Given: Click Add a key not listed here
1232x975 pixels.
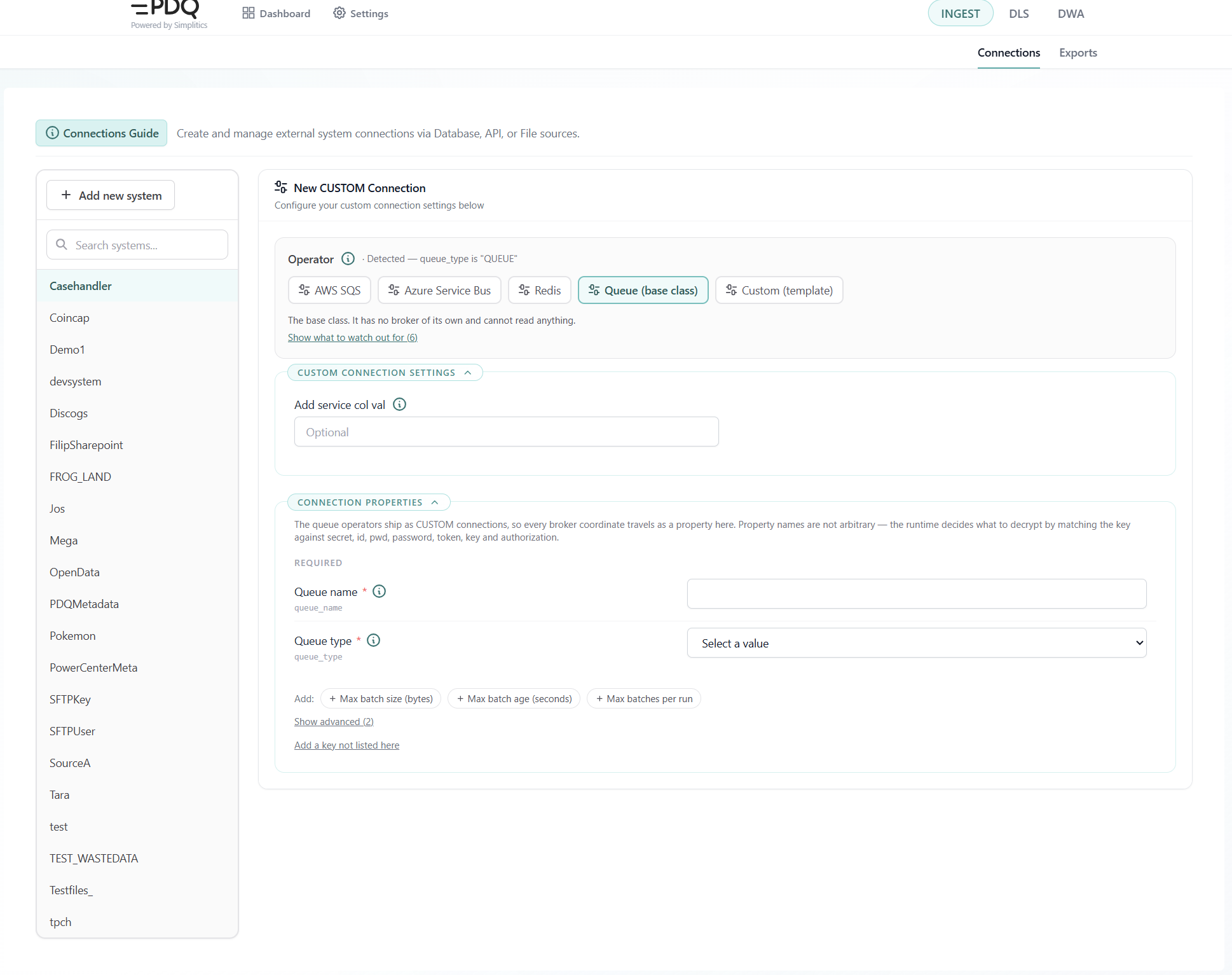Looking at the screenshot, I should pyautogui.click(x=346, y=745).
